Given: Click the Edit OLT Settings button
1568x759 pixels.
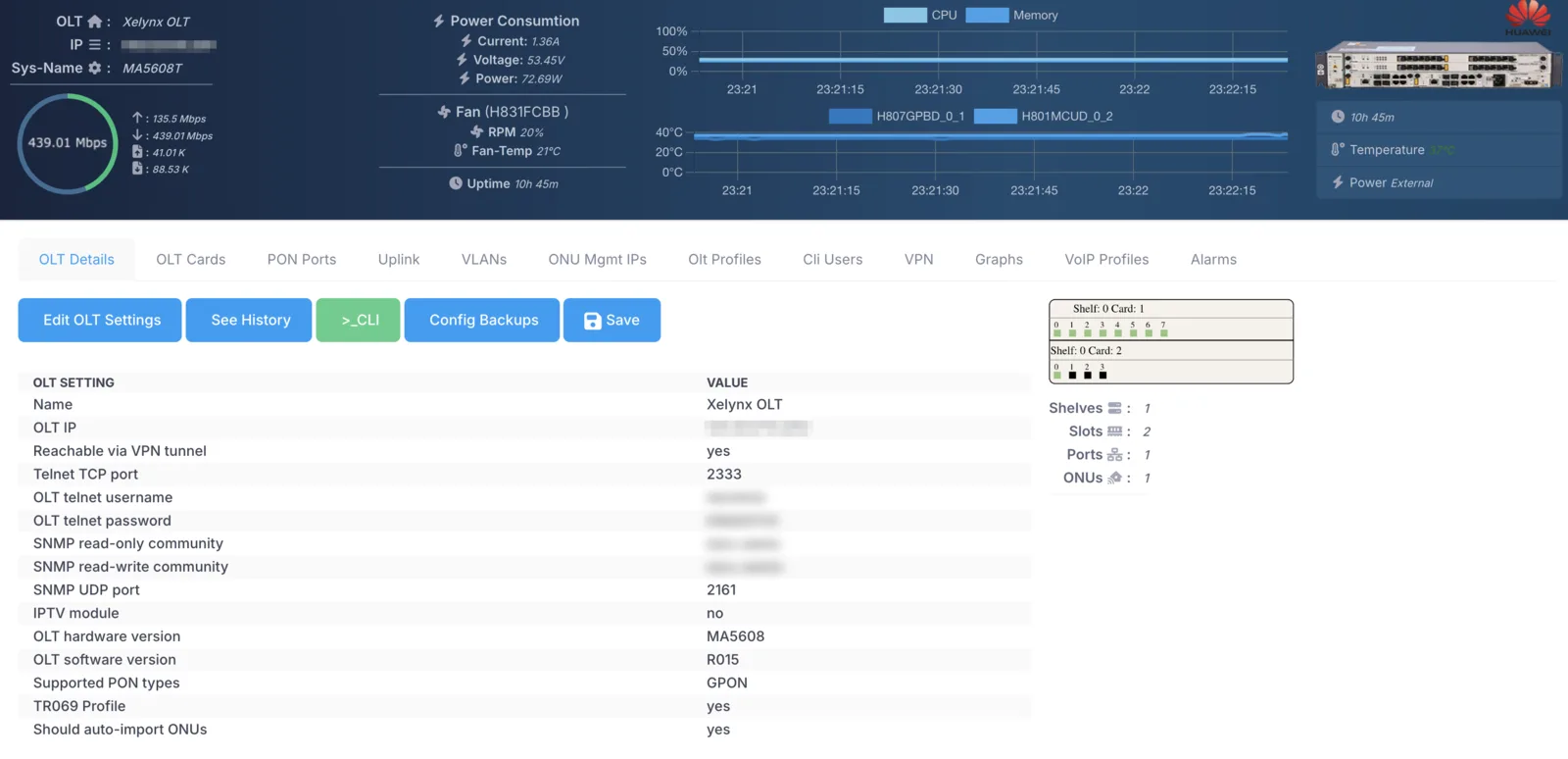Looking at the screenshot, I should tap(100, 321).
